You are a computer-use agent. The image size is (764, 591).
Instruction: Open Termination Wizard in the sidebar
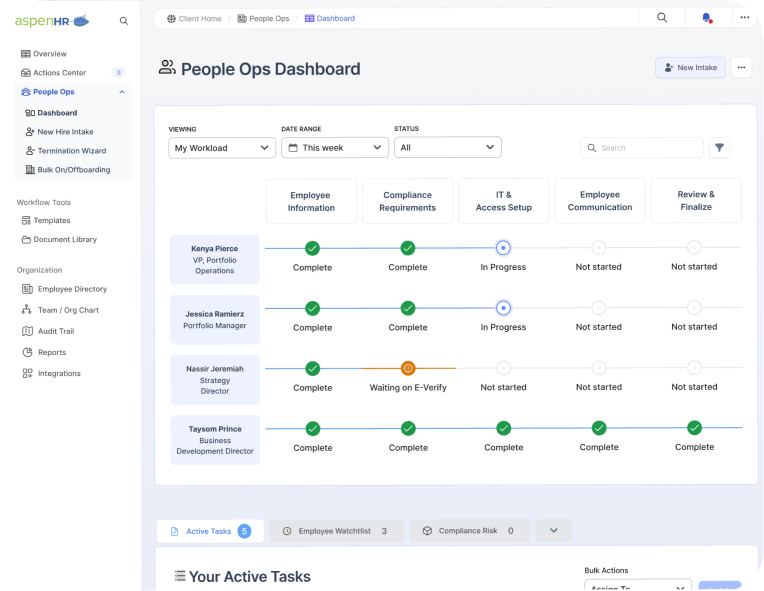[71, 151]
